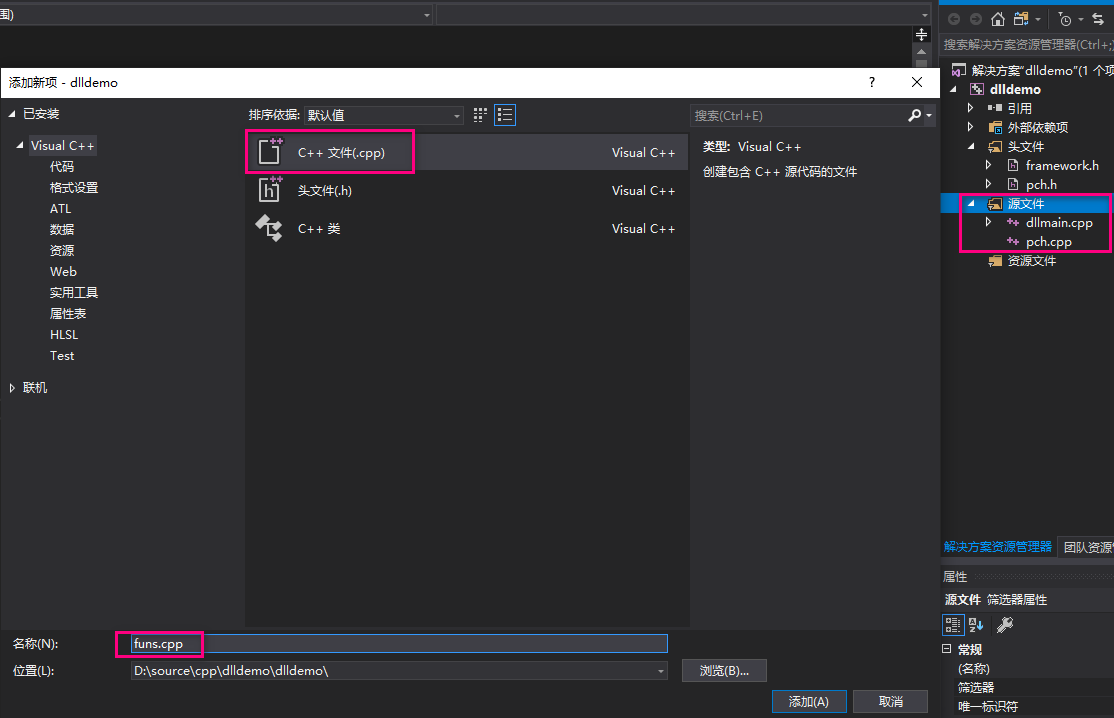Click the 搜索(Ctrl+E) search field in dialog
This screenshot has height=718, width=1114.
[x=799, y=115]
